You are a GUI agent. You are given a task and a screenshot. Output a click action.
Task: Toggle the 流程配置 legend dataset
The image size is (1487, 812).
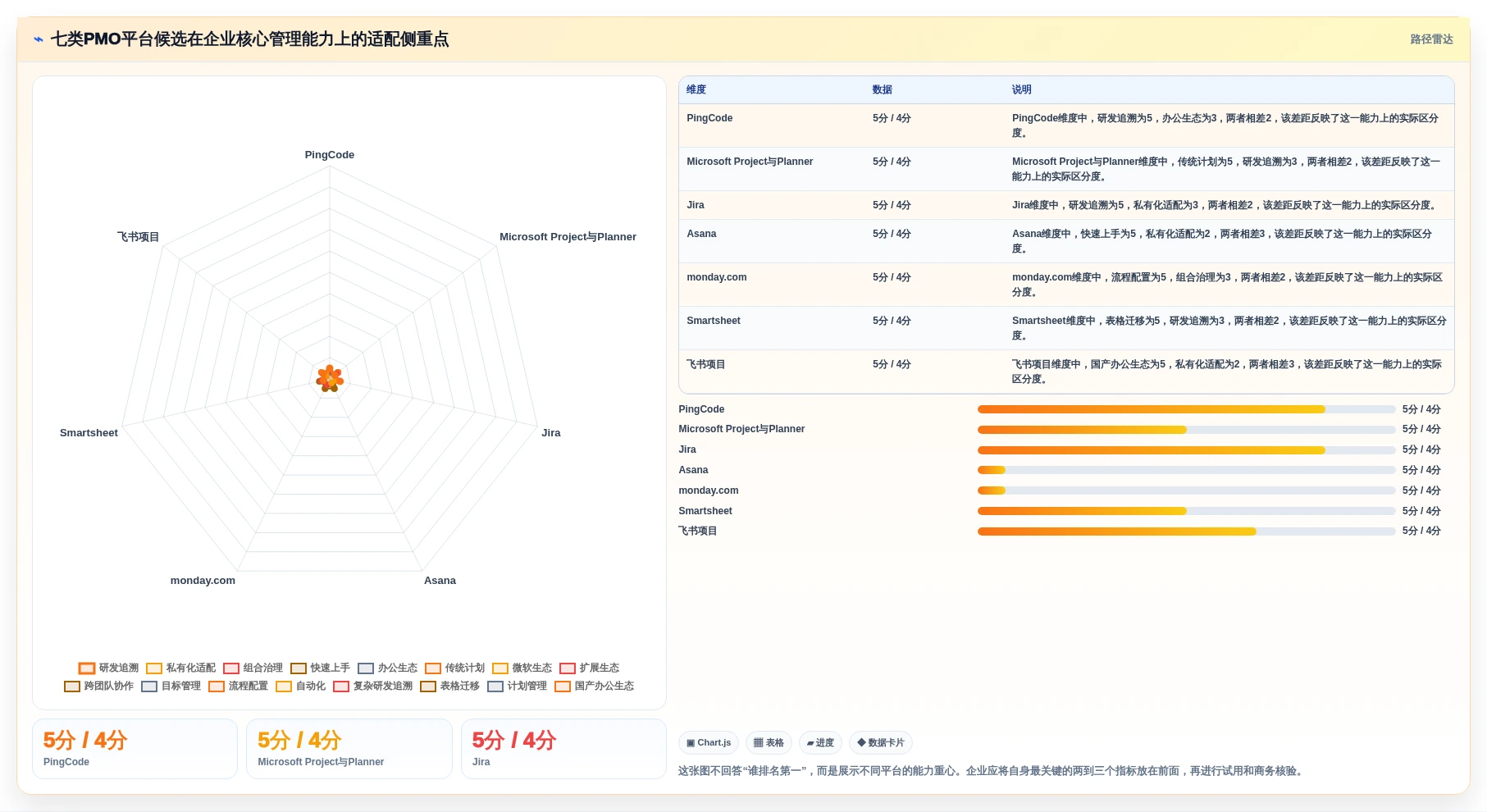238,687
